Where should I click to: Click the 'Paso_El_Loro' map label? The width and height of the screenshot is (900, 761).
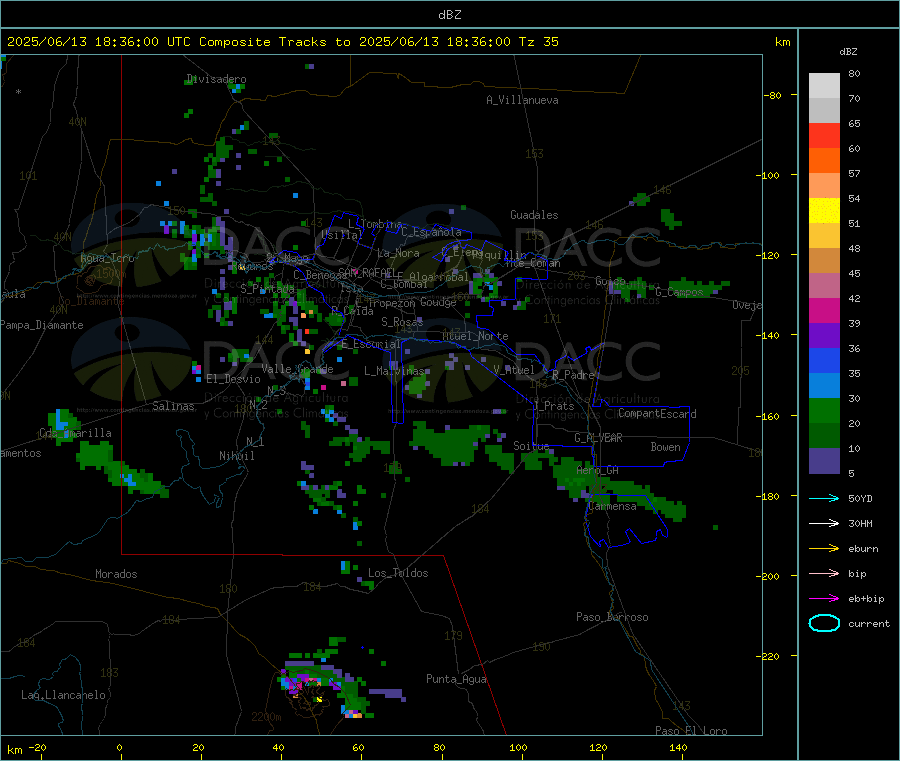click(691, 731)
